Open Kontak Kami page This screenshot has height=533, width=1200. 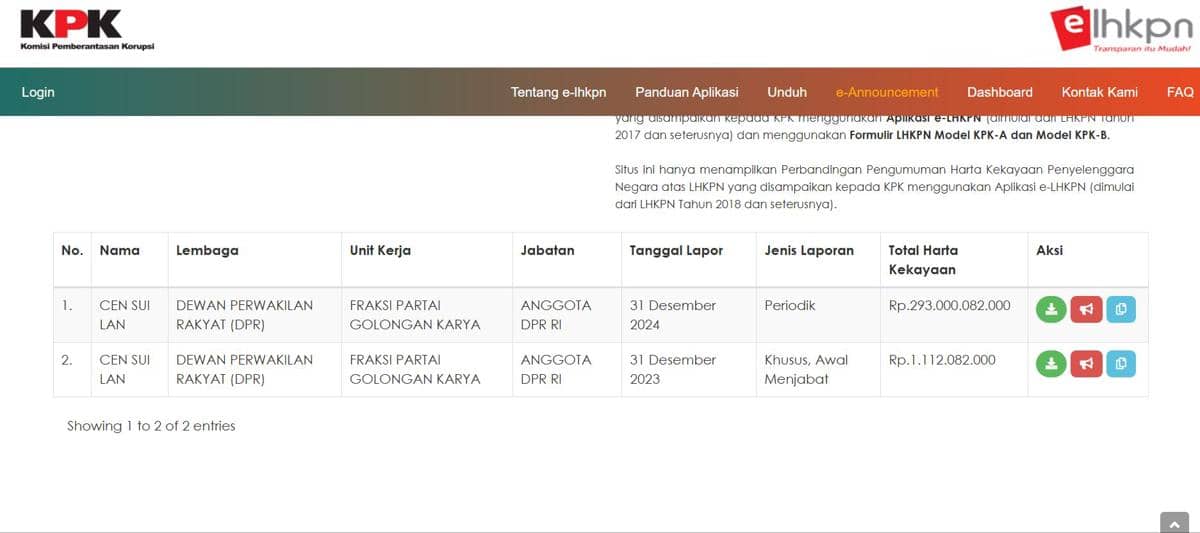1099,92
